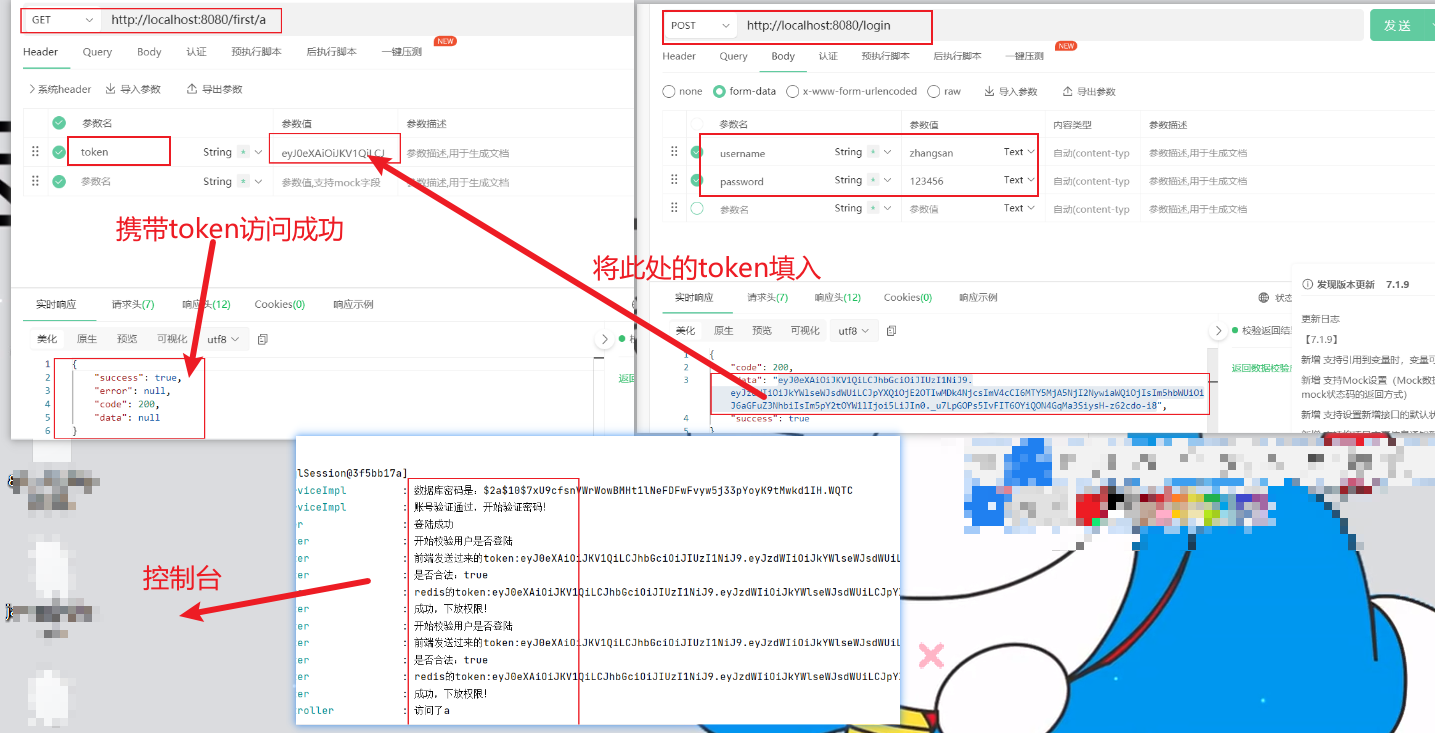The height and width of the screenshot is (733, 1435).
Task: Click the URL field showing localhost:8080/first/a
Action: 190,20
